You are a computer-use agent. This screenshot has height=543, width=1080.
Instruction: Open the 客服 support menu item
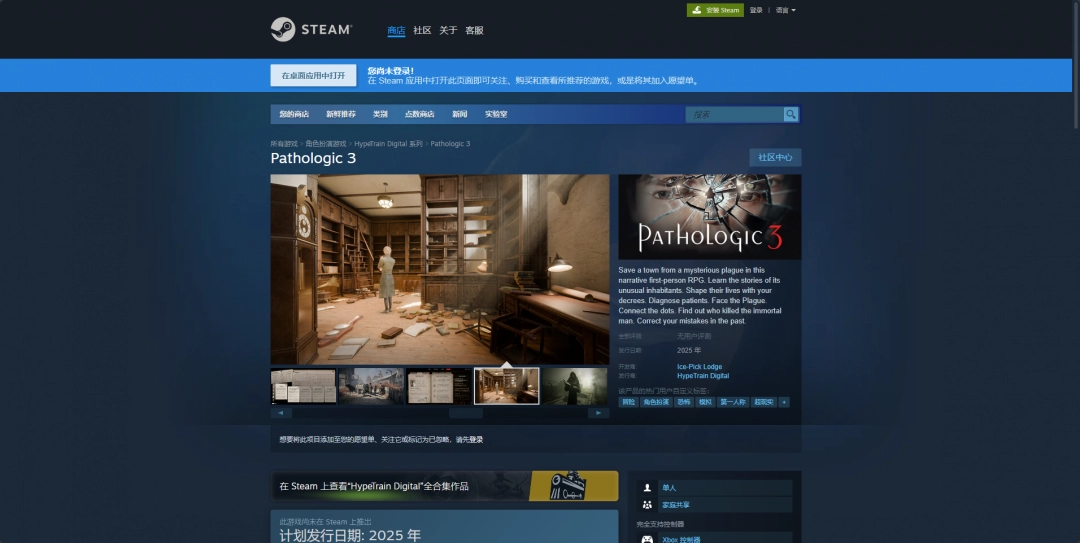[x=474, y=30]
